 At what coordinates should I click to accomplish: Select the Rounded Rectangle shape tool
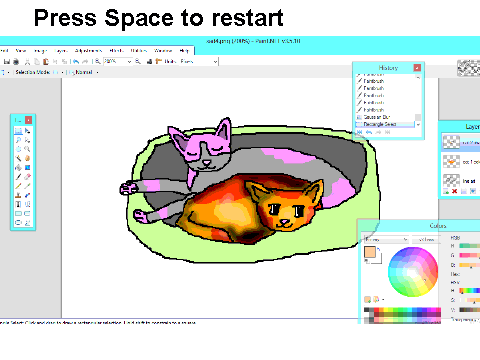27,213
